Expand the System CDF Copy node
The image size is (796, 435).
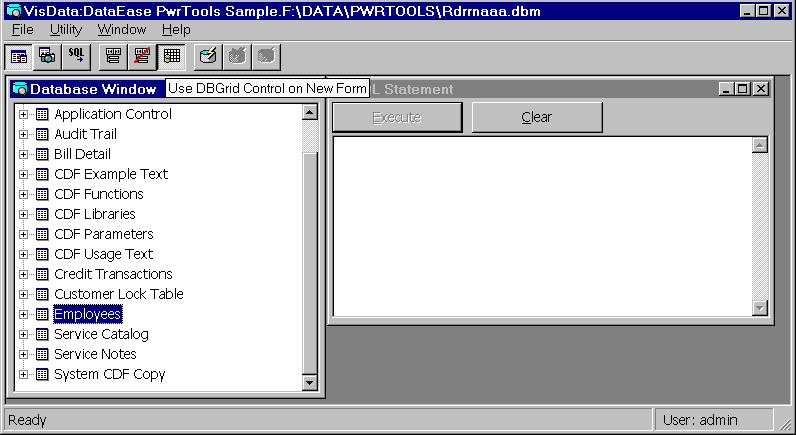click(x=23, y=375)
